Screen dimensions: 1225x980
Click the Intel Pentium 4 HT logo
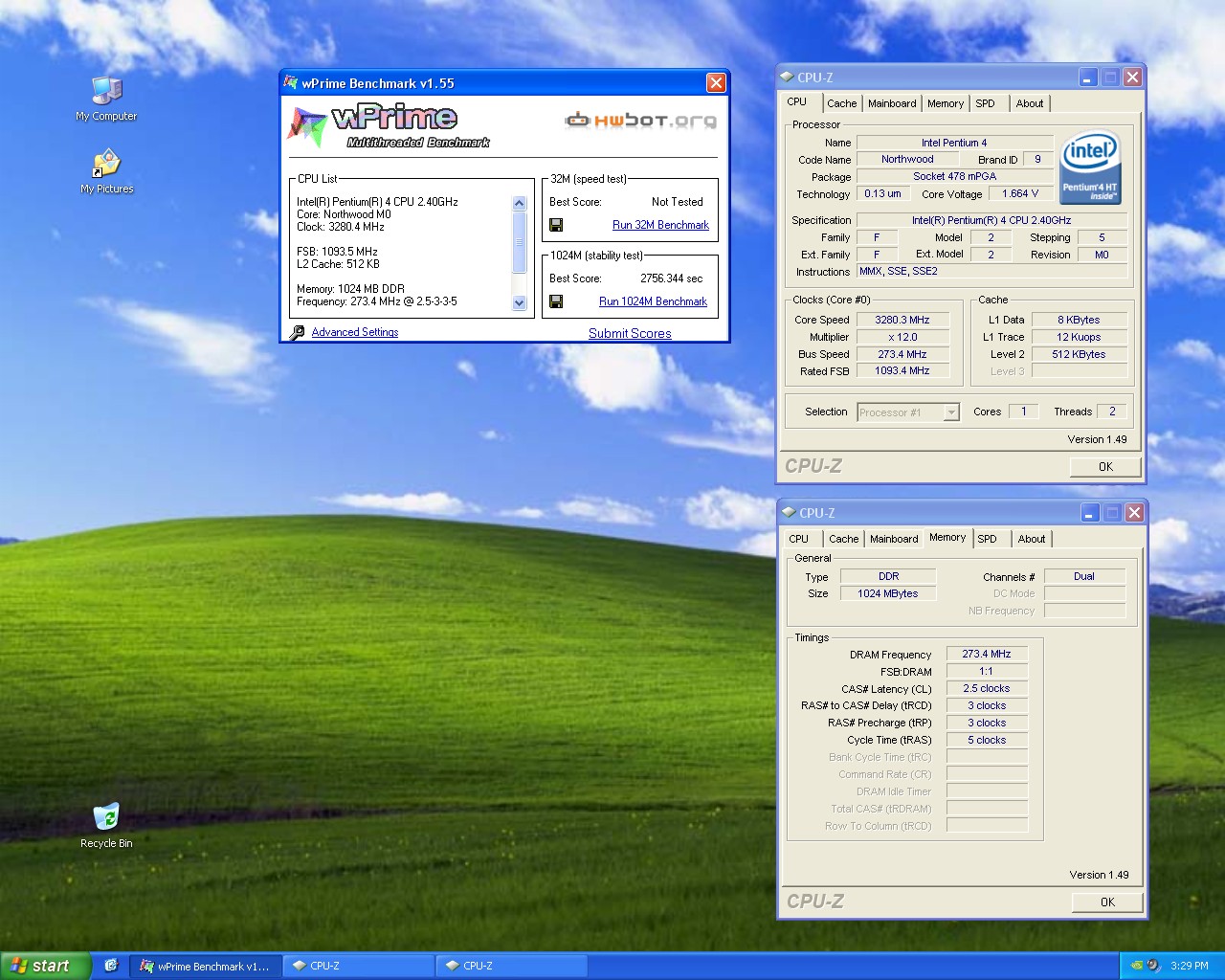tap(1089, 167)
